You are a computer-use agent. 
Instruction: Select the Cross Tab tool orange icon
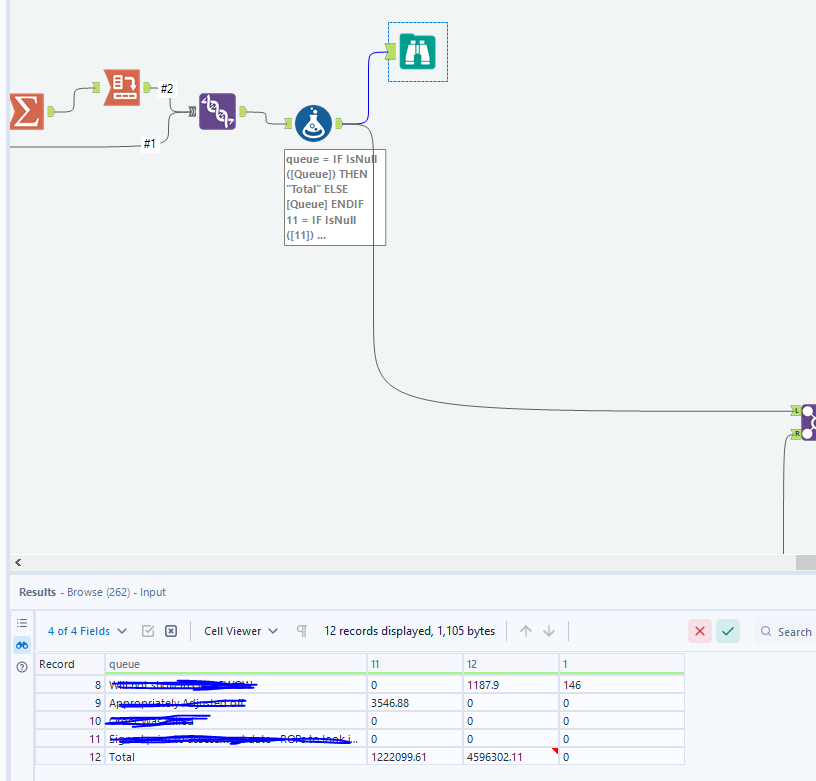tap(122, 87)
